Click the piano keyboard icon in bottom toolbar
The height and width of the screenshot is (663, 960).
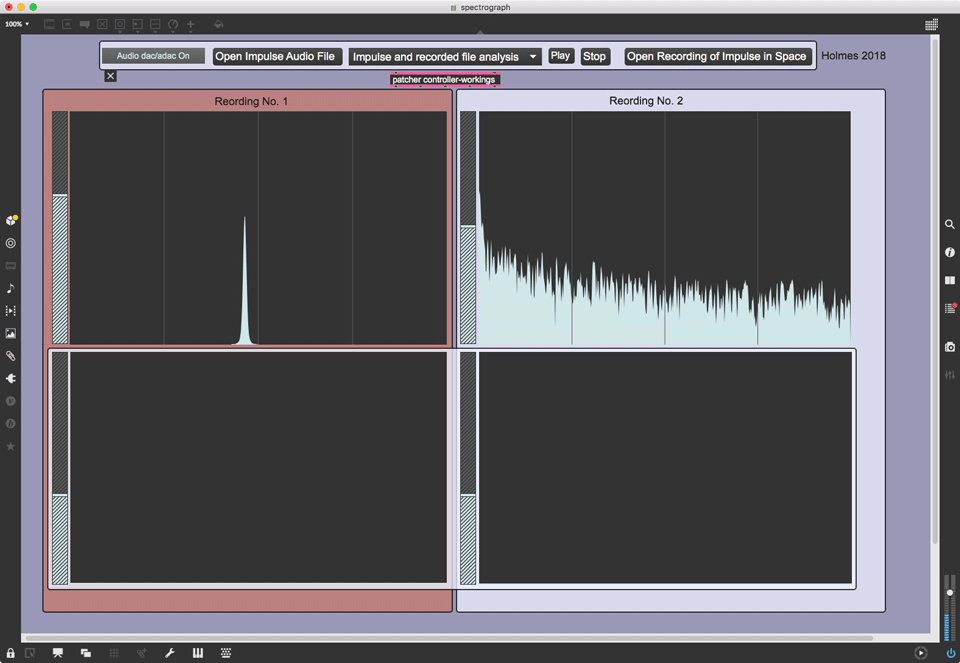198,653
